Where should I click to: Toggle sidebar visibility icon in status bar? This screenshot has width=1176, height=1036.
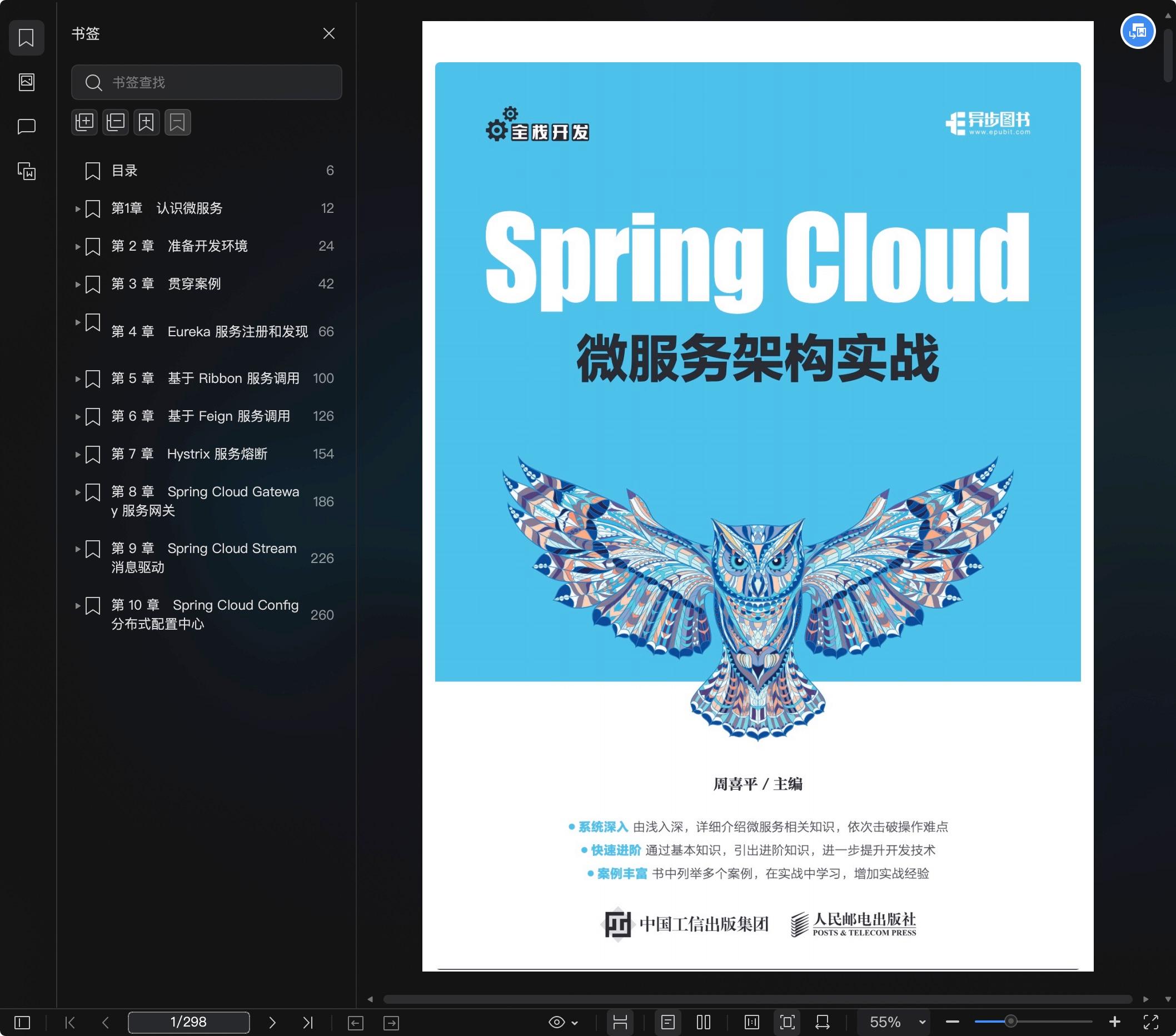coord(22,1022)
